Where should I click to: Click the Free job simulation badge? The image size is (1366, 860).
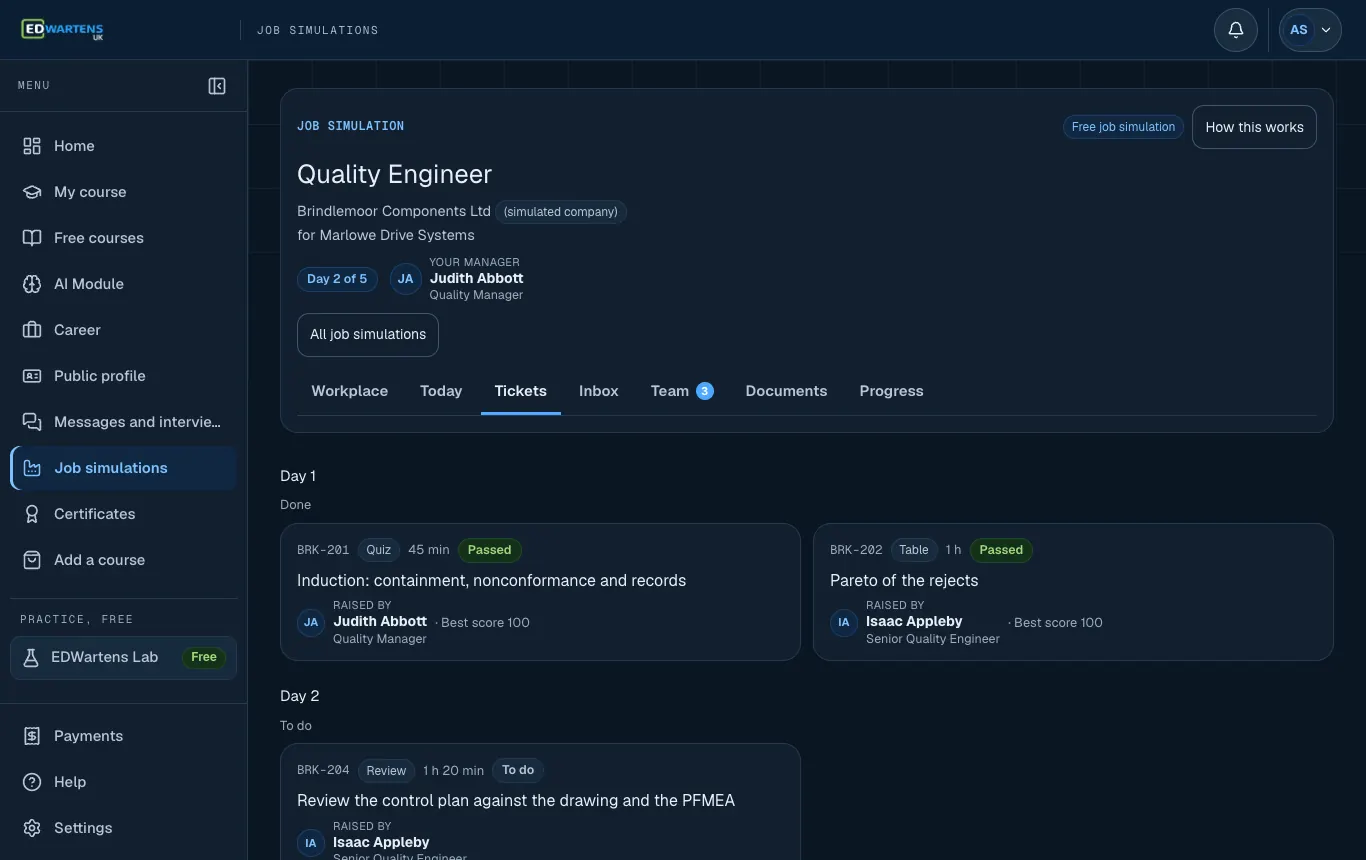coord(1123,127)
